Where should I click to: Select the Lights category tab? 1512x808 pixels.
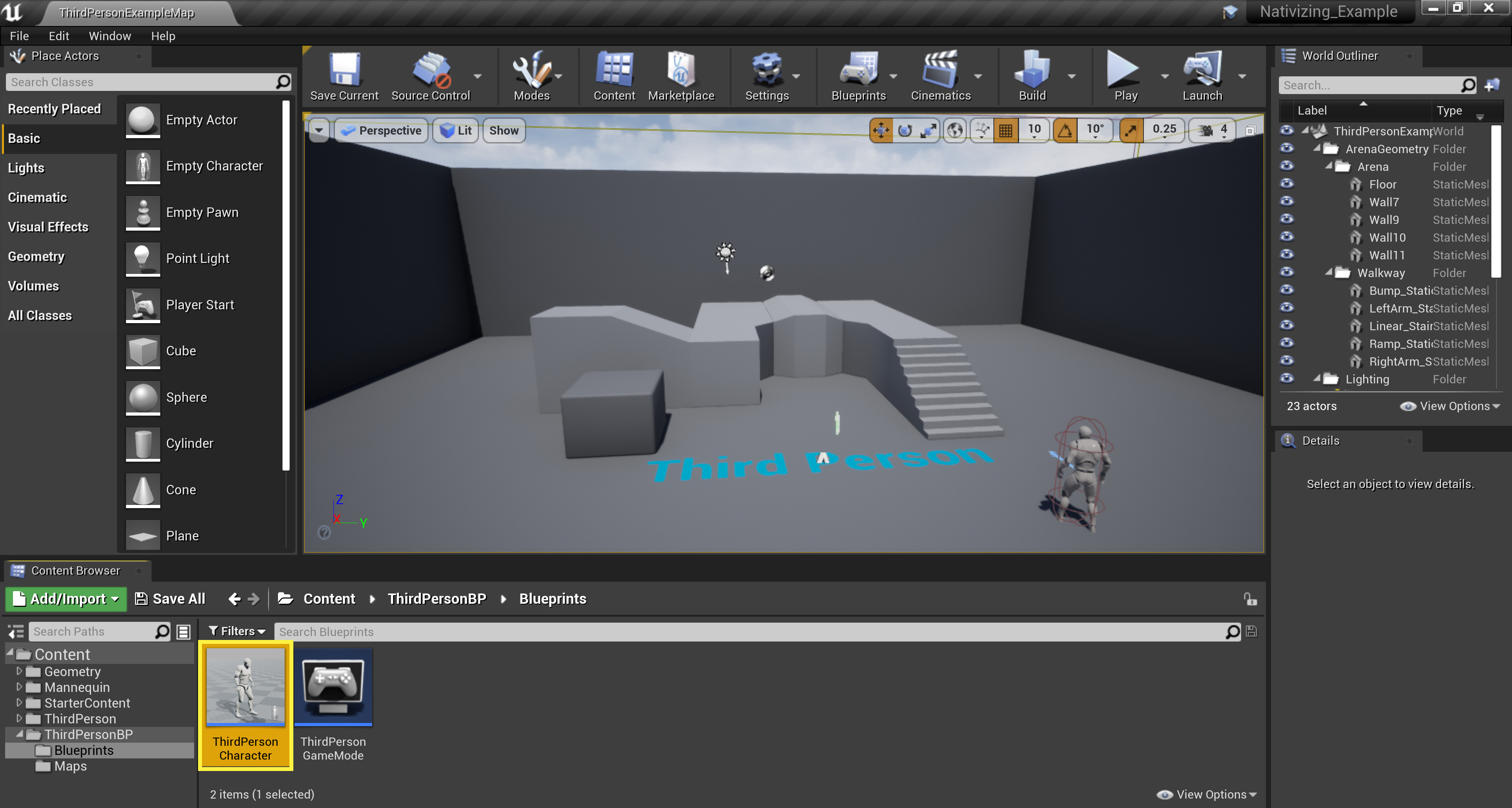[26, 168]
